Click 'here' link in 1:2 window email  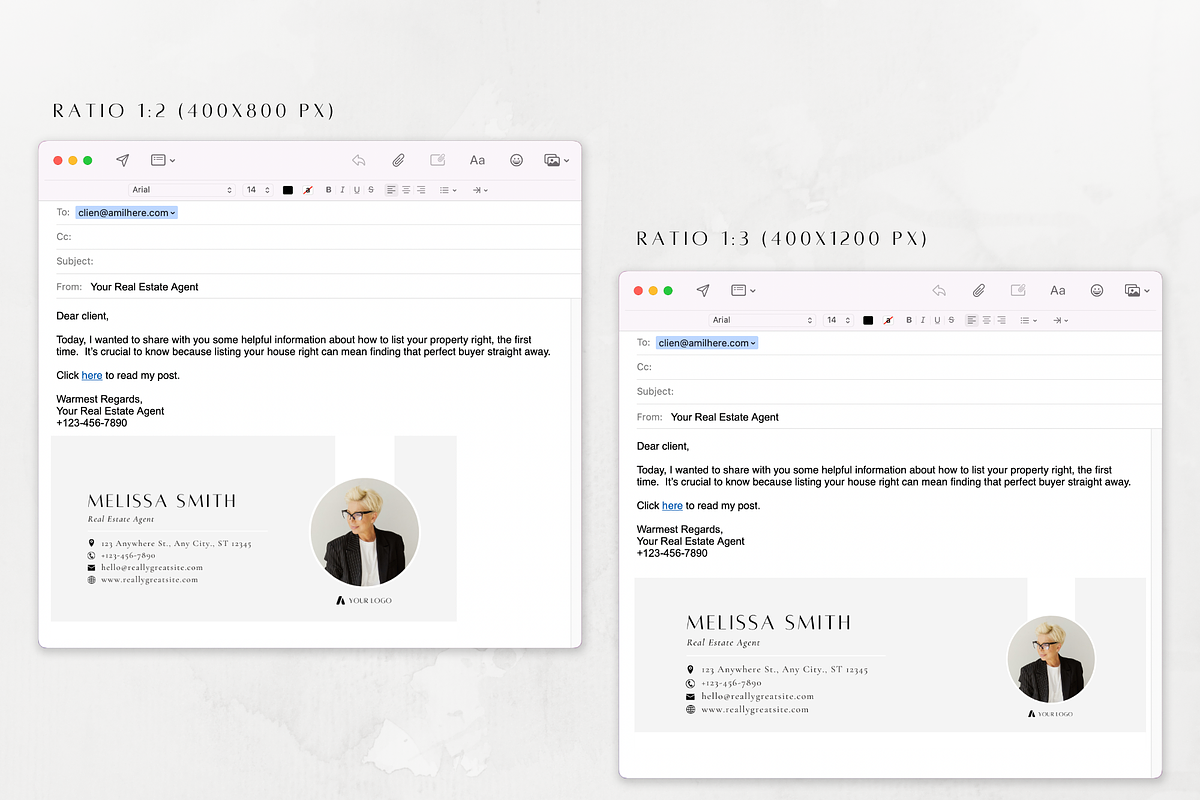pos(92,376)
